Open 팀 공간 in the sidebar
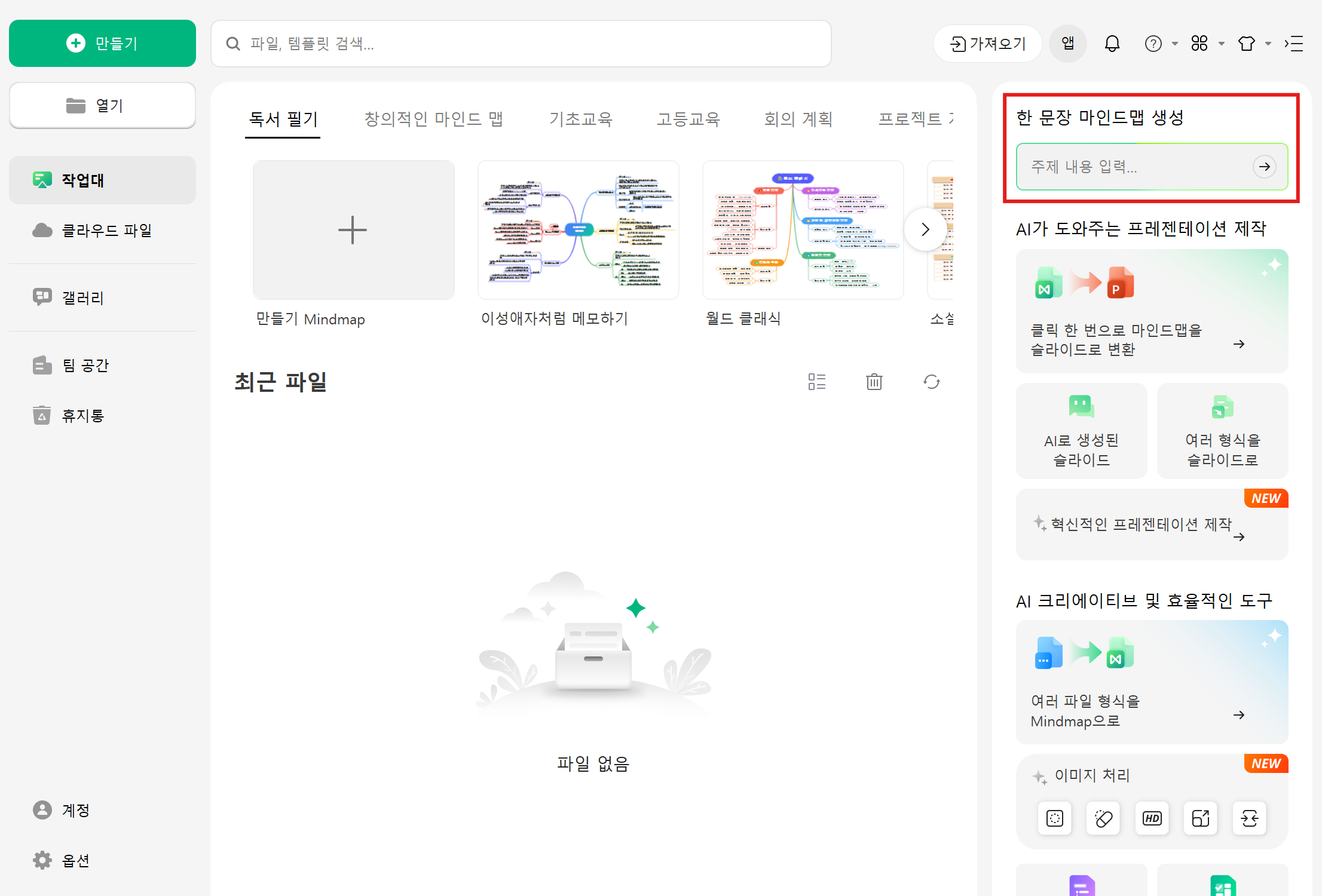 click(102, 365)
